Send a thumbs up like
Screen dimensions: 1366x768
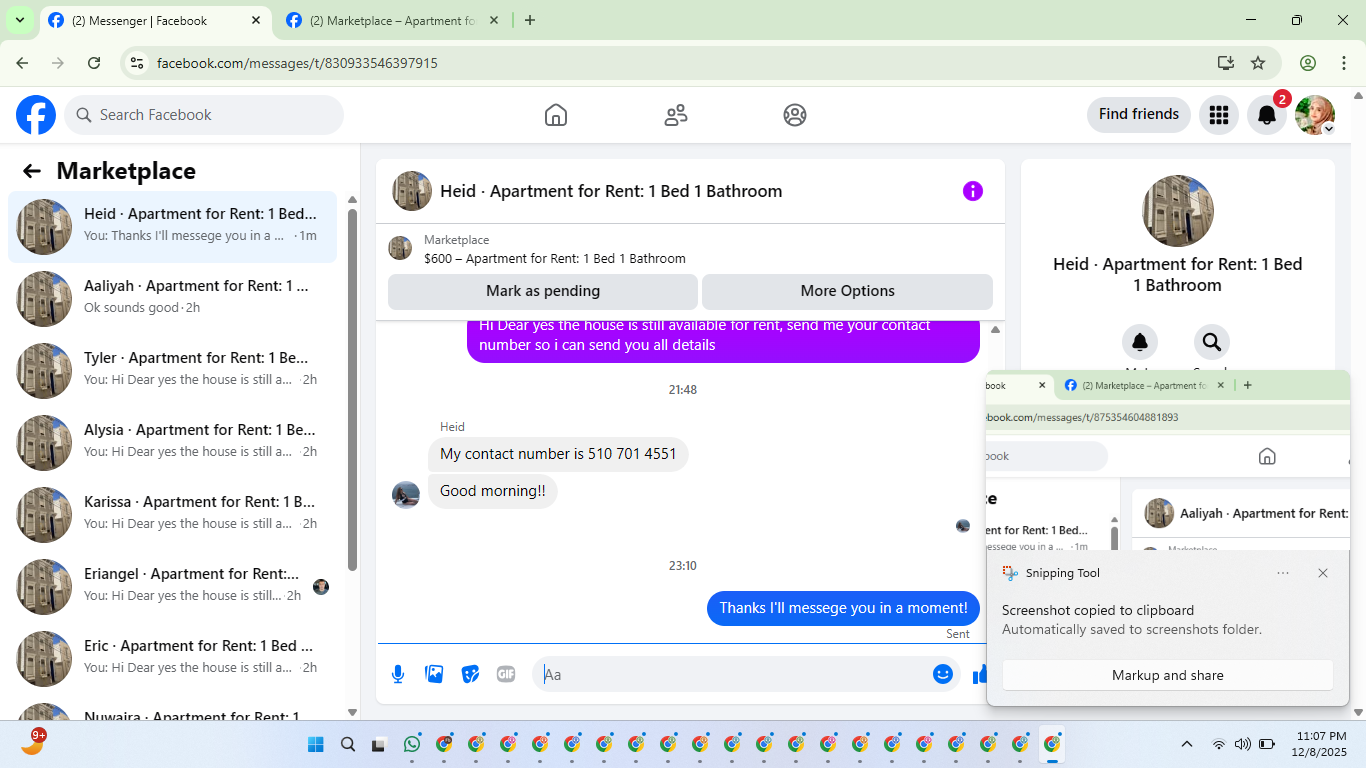pyautogui.click(x=980, y=675)
